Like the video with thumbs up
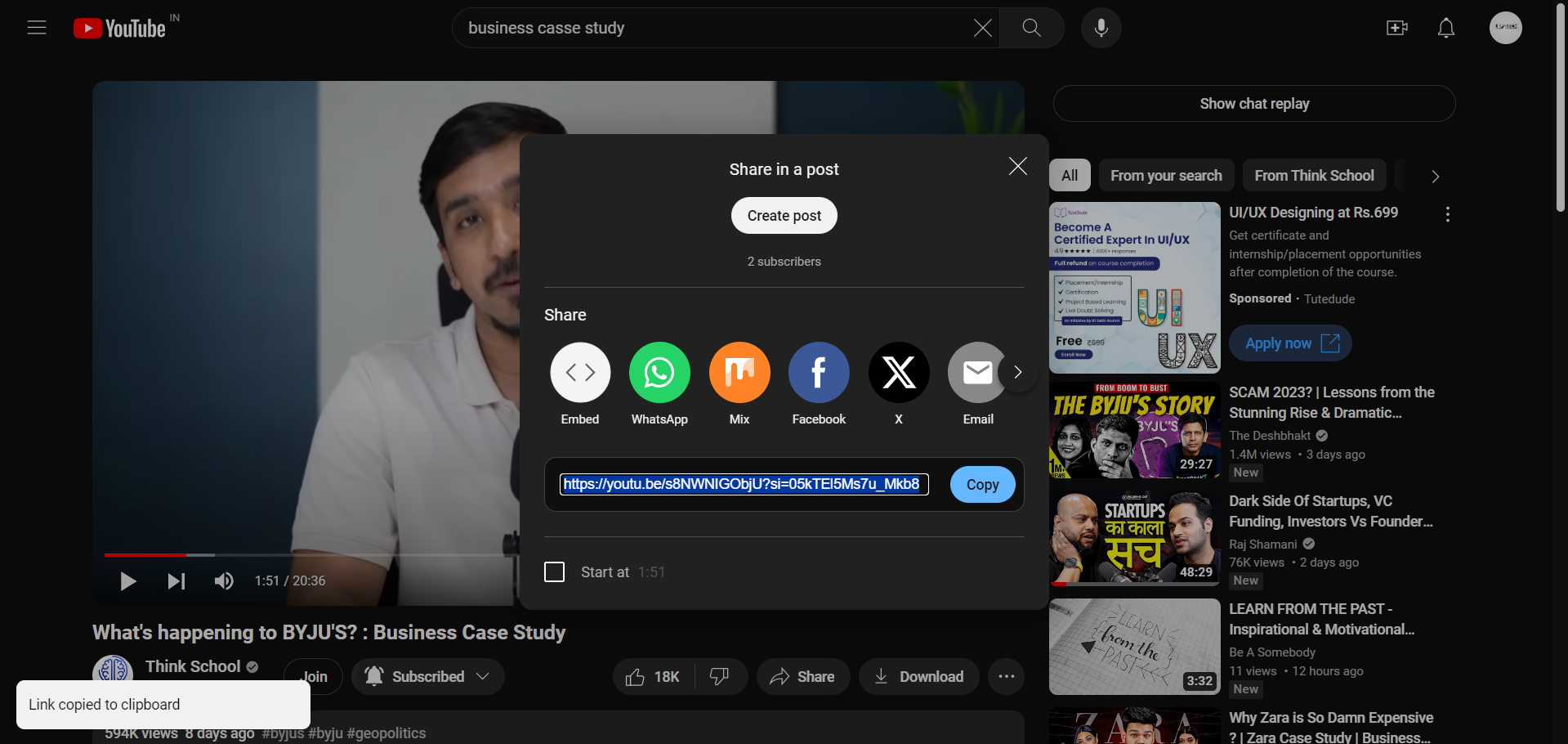This screenshot has height=744, width=1568. pyautogui.click(x=653, y=677)
